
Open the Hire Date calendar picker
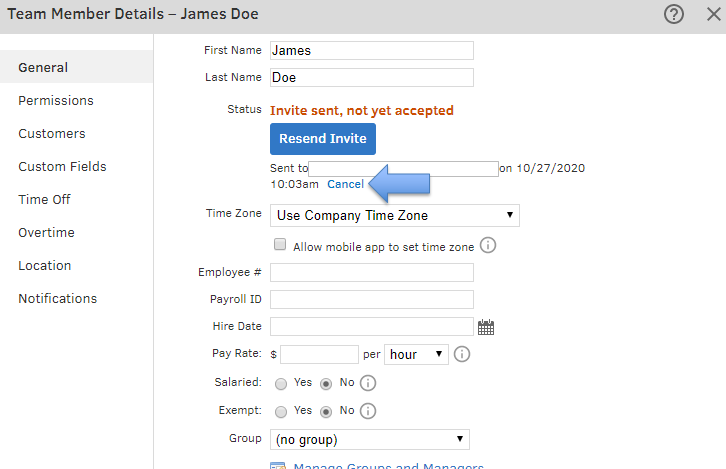[486, 327]
